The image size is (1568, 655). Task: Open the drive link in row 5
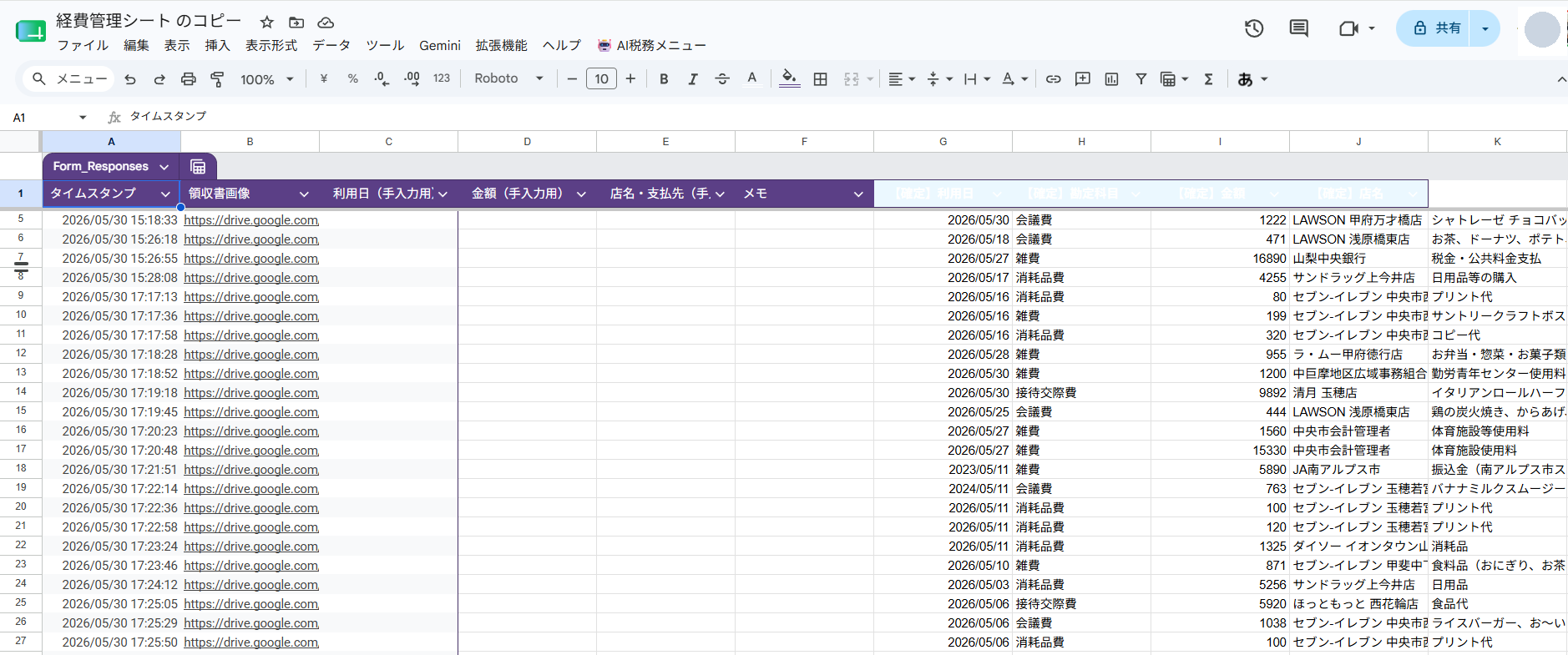(251, 220)
